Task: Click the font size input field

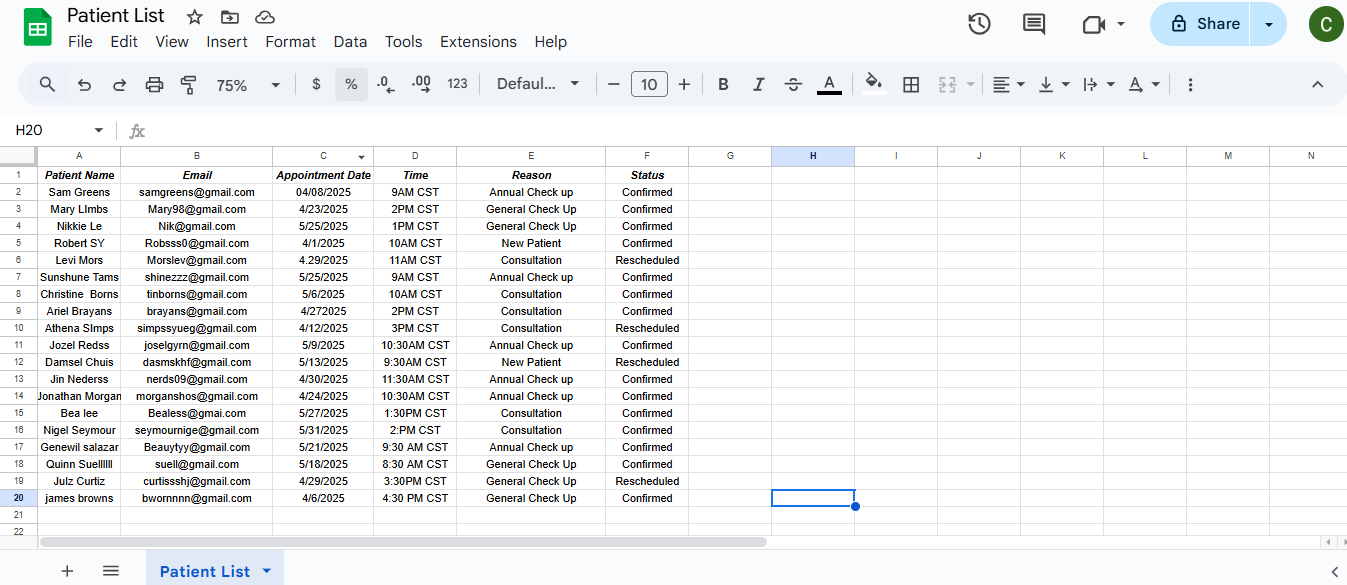Action: 649,85
